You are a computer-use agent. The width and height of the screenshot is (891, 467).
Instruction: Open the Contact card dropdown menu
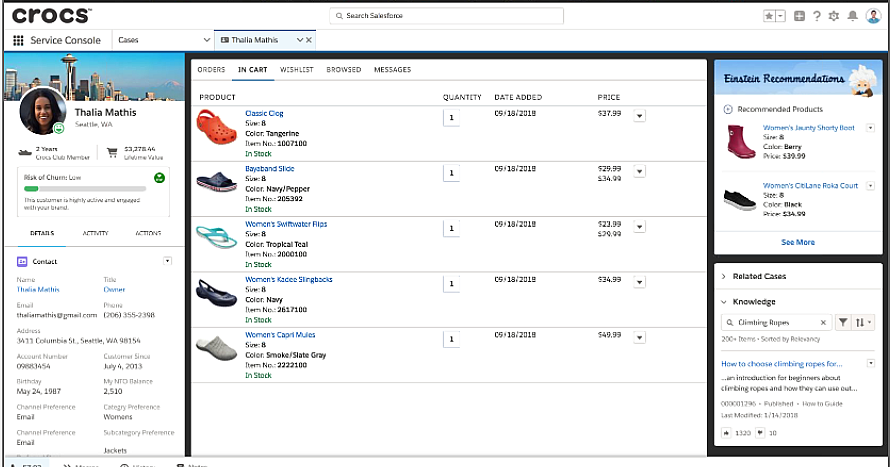coord(167,261)
